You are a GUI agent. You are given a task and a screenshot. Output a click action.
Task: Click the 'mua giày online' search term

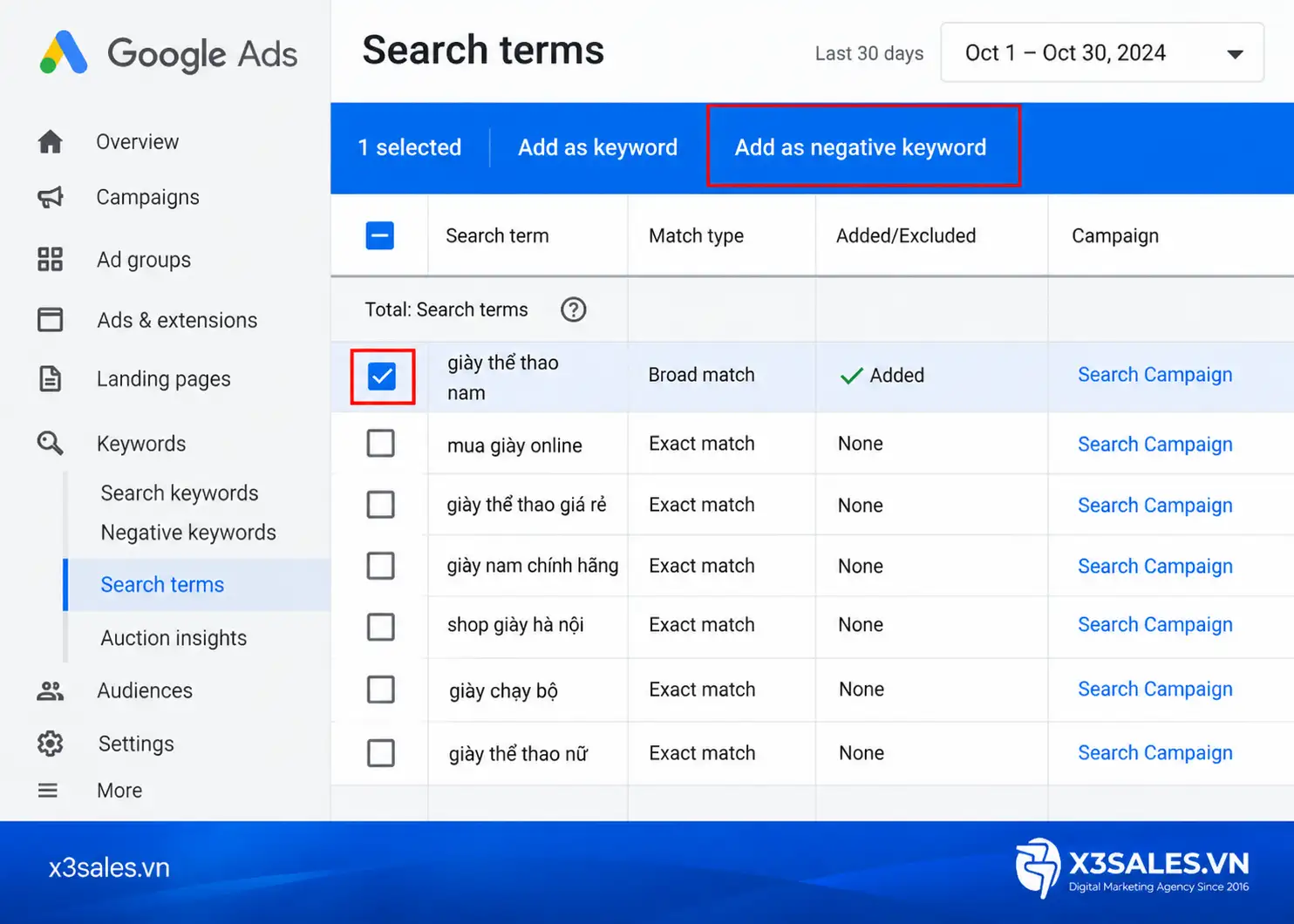[x=514, y=445]
